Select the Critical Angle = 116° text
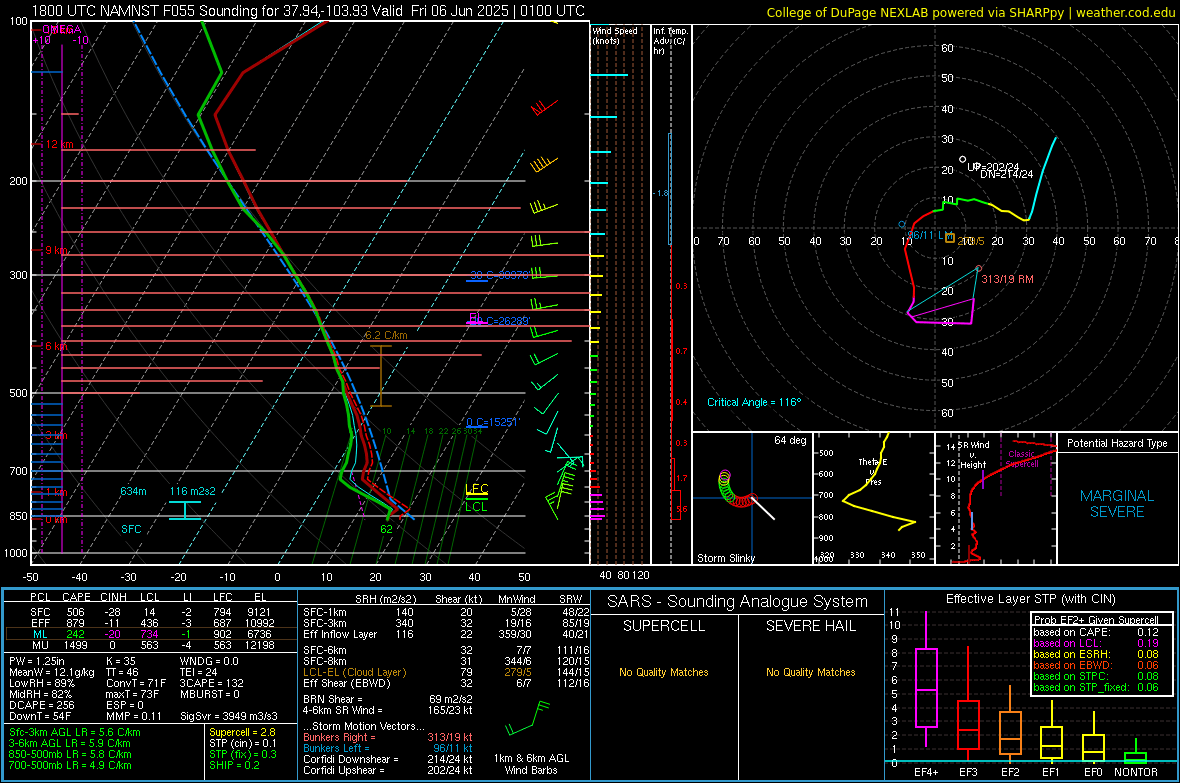Viewport: 1180px width, 783px height. [754, 402]
